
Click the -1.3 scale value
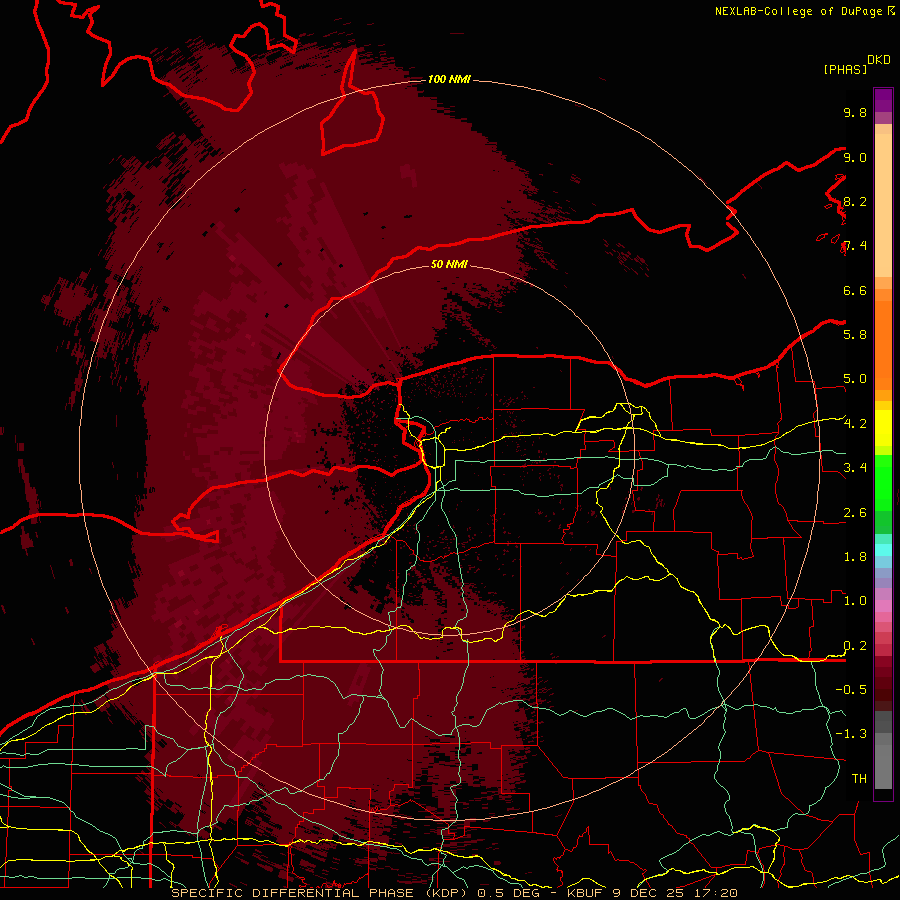[x=851, y=734]
